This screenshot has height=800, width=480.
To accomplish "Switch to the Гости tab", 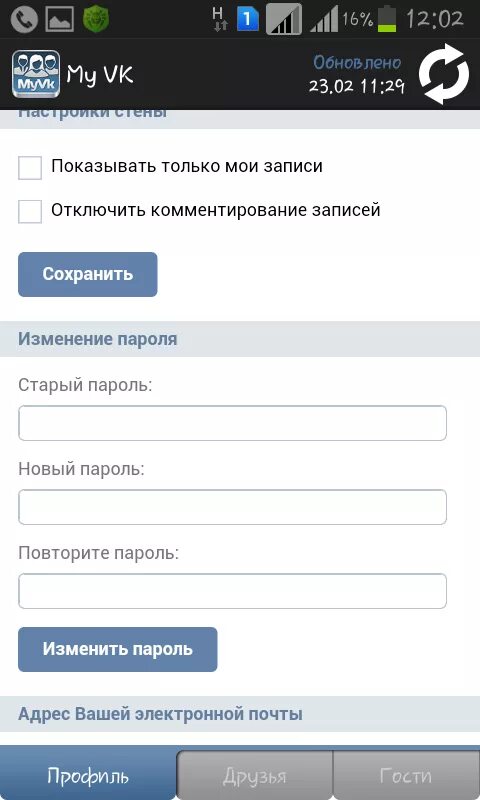I will (406, 776).
